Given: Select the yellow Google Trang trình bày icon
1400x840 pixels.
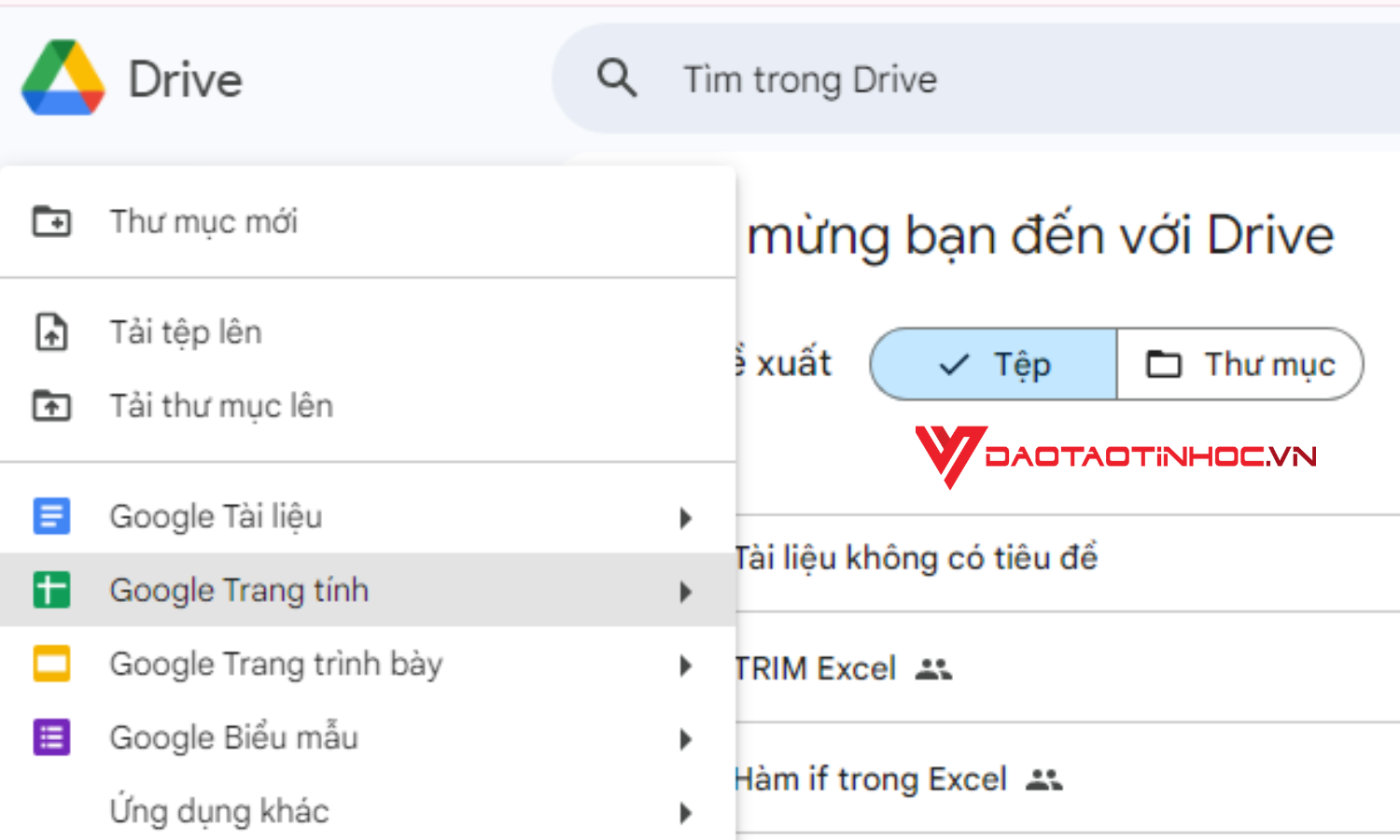Looking at the screenshot, I should 51,664.
